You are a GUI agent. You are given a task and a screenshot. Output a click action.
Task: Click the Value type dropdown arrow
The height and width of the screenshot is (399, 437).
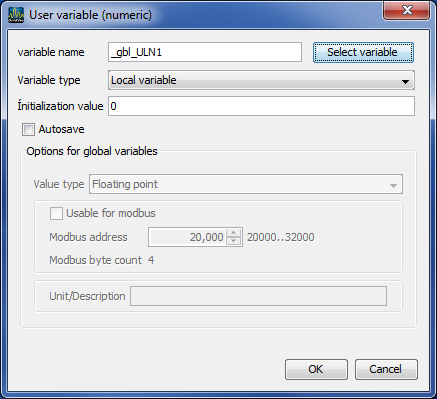pyautogui.click(x=393, y=185)
